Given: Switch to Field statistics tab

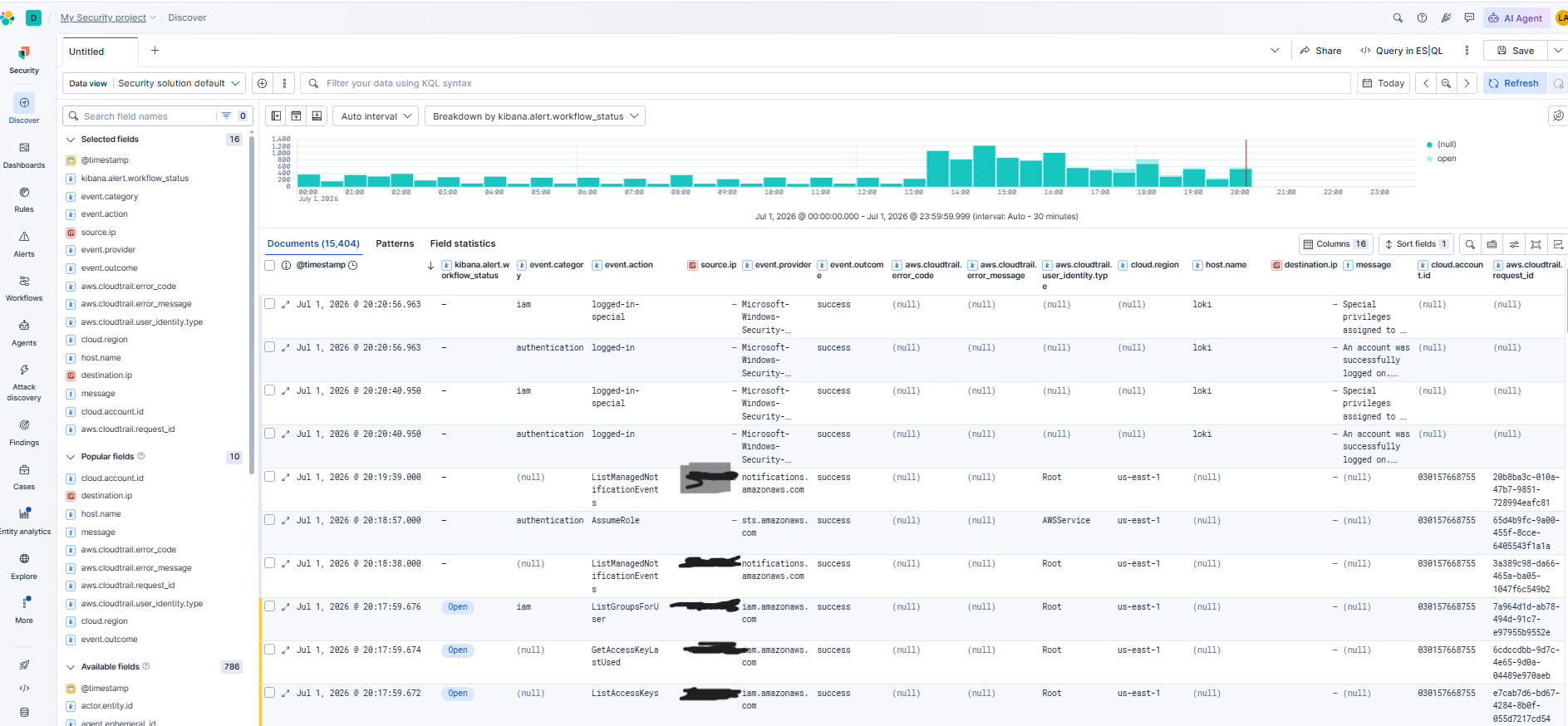Looking at the screenshot, I should click(x=463, y=243).
